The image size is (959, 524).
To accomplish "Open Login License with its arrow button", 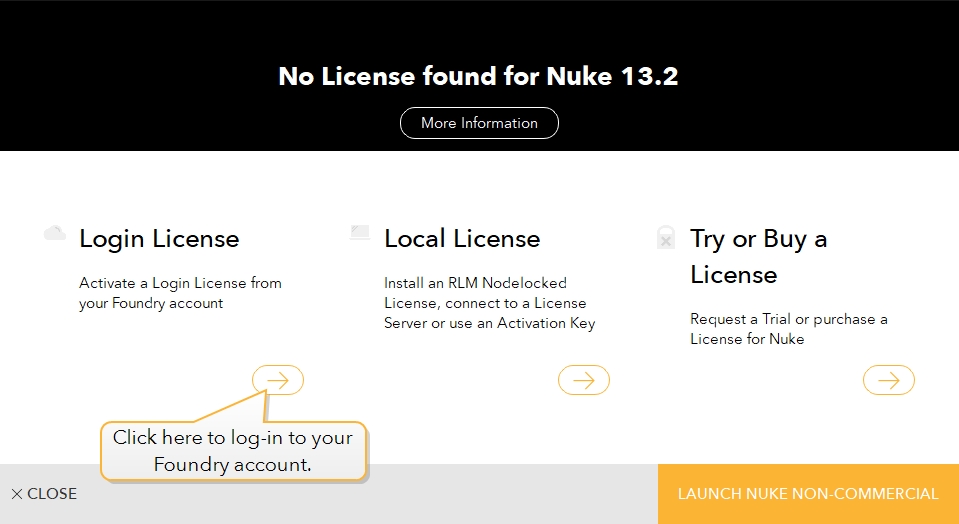I will click(278, 380).
